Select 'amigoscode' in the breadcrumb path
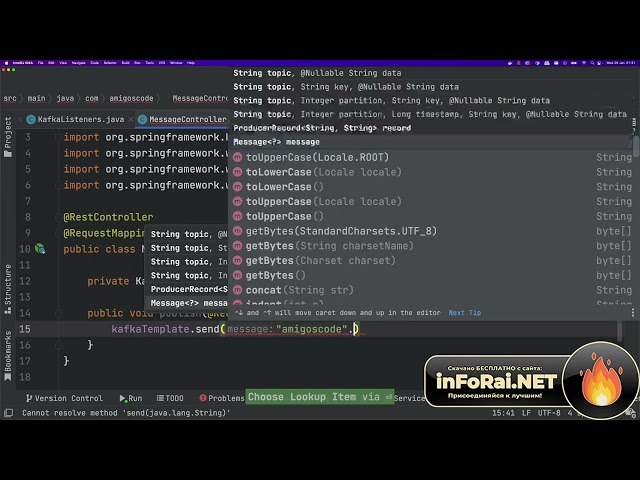 [x=131, y=98]
